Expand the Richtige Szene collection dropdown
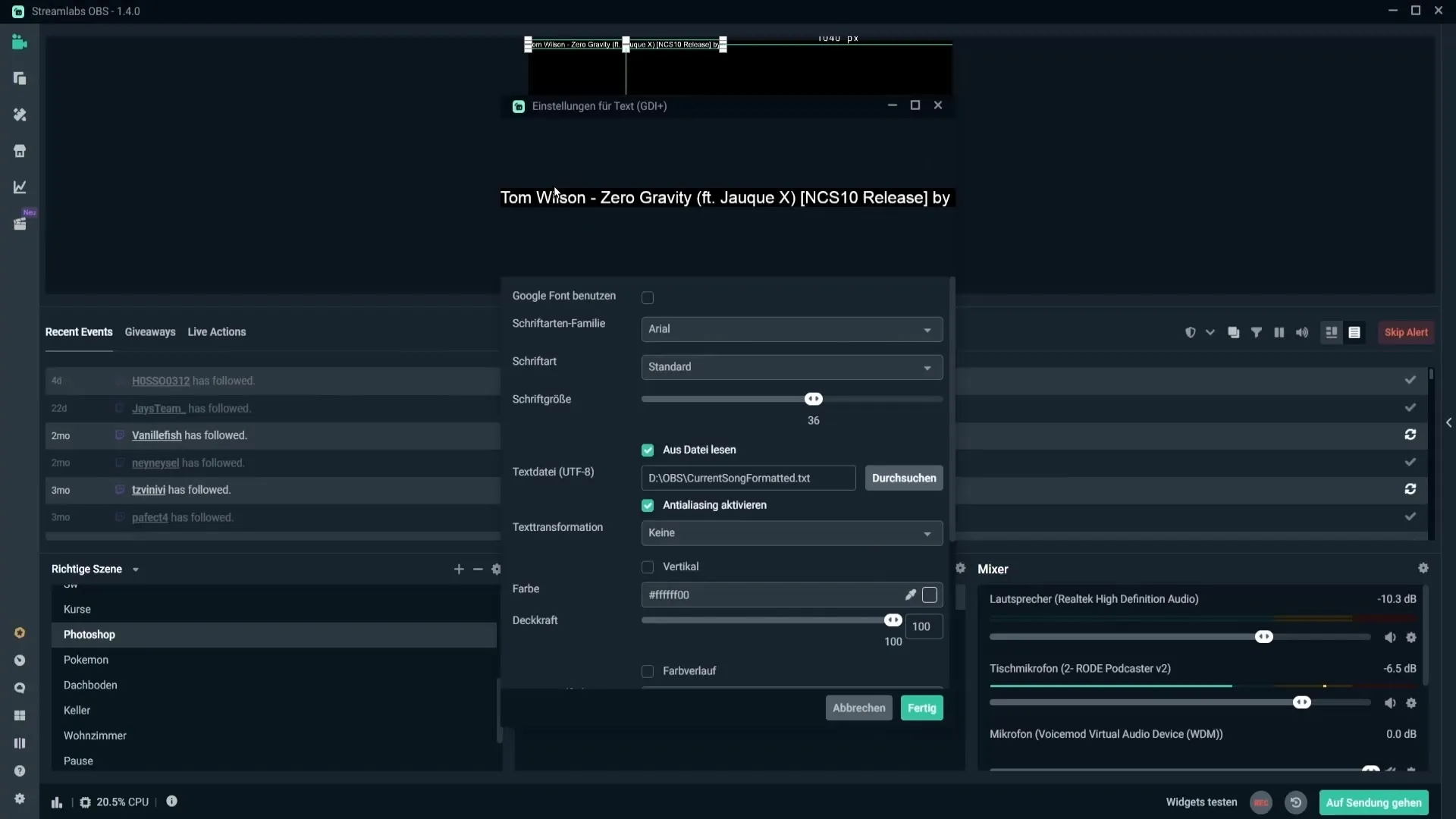The height and width of the screenshot is (819, 1456). [136, 570]
